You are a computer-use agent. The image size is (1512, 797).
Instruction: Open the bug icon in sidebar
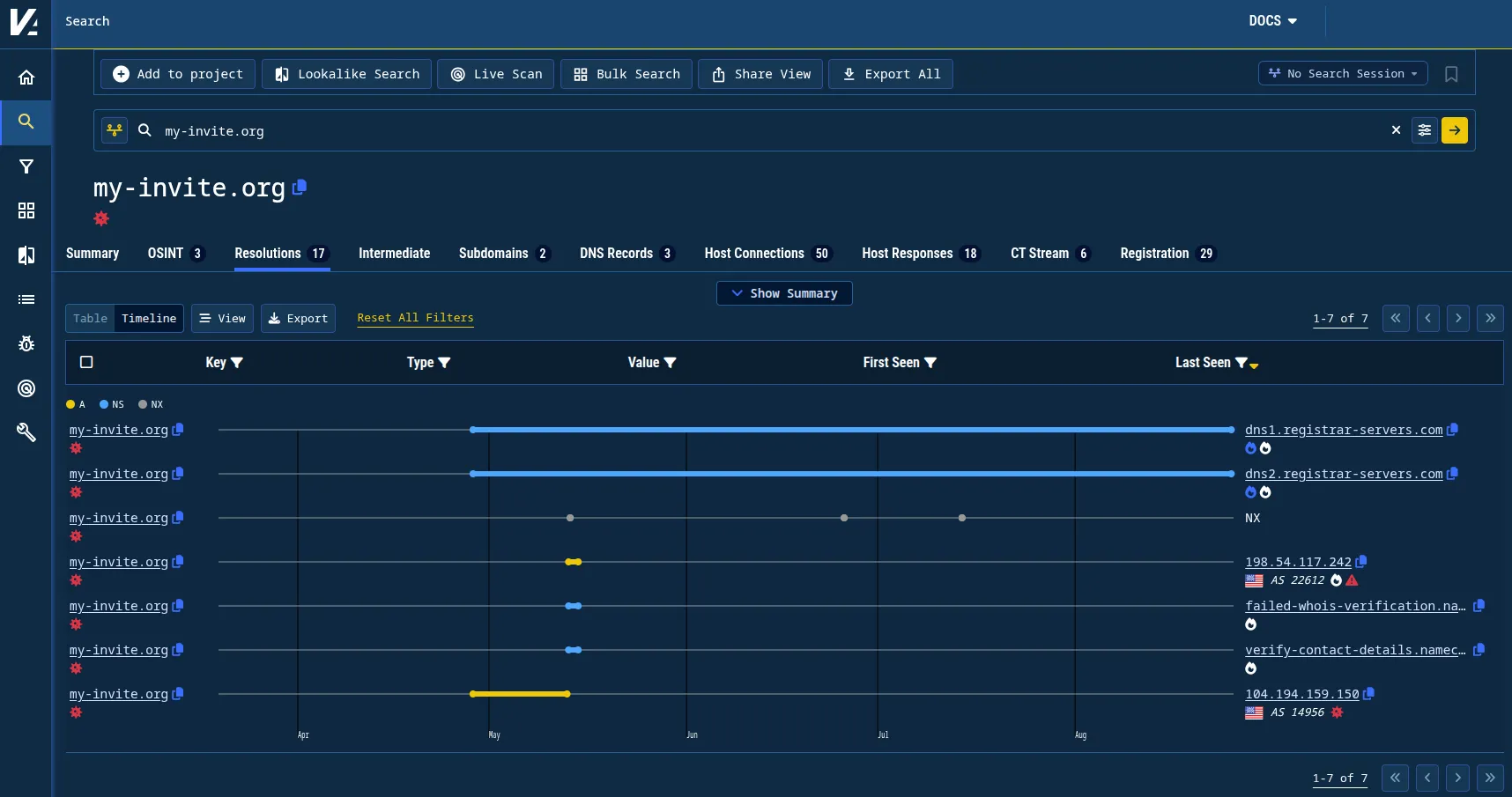[x=26, y=343]
